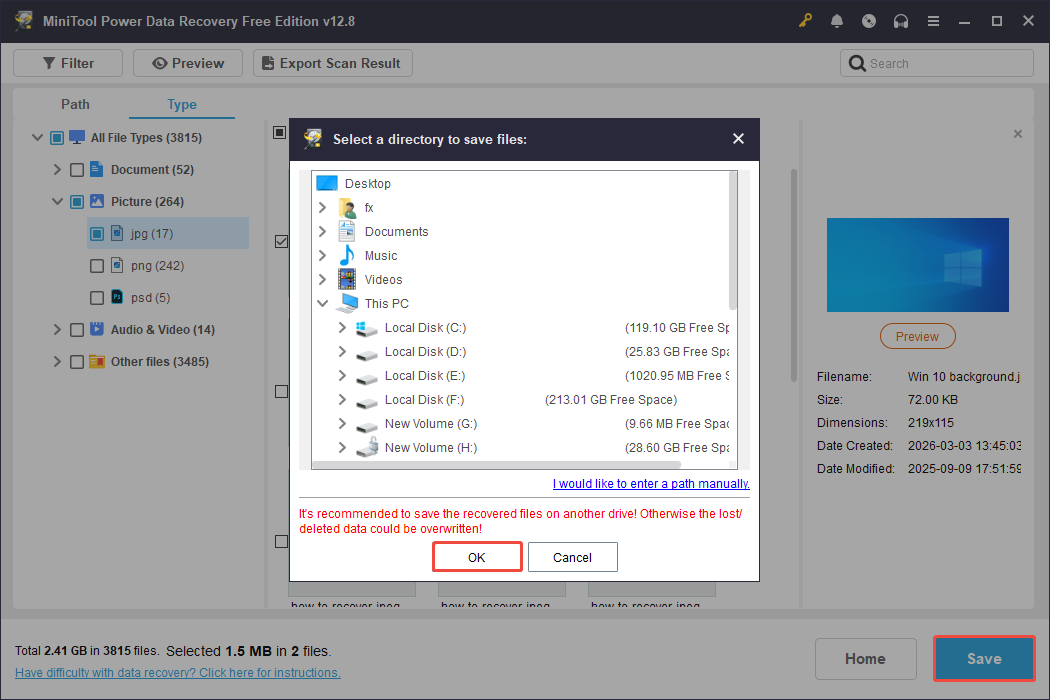This screenshot has width=1050, height=700.
Task: Click the search magnifier icon
Action: 857,62
